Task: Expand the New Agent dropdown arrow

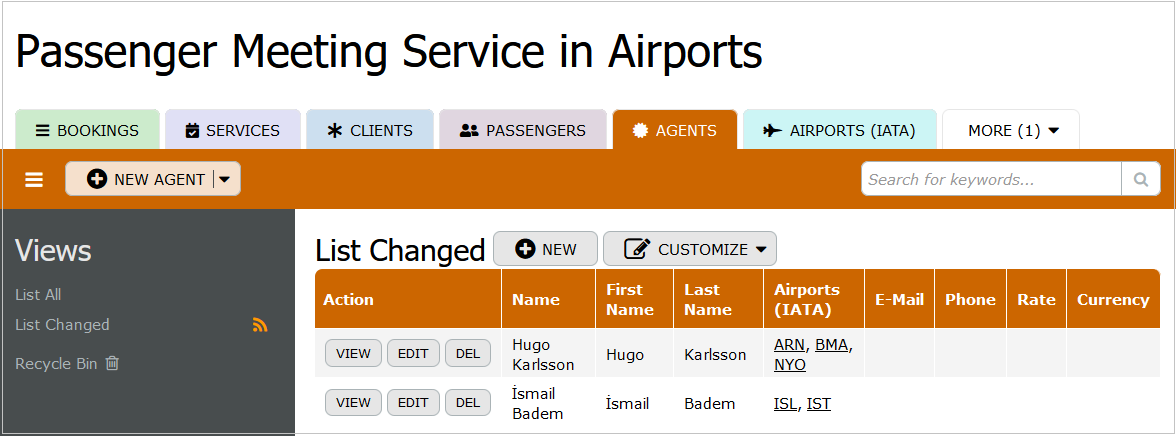Action: 225,180
